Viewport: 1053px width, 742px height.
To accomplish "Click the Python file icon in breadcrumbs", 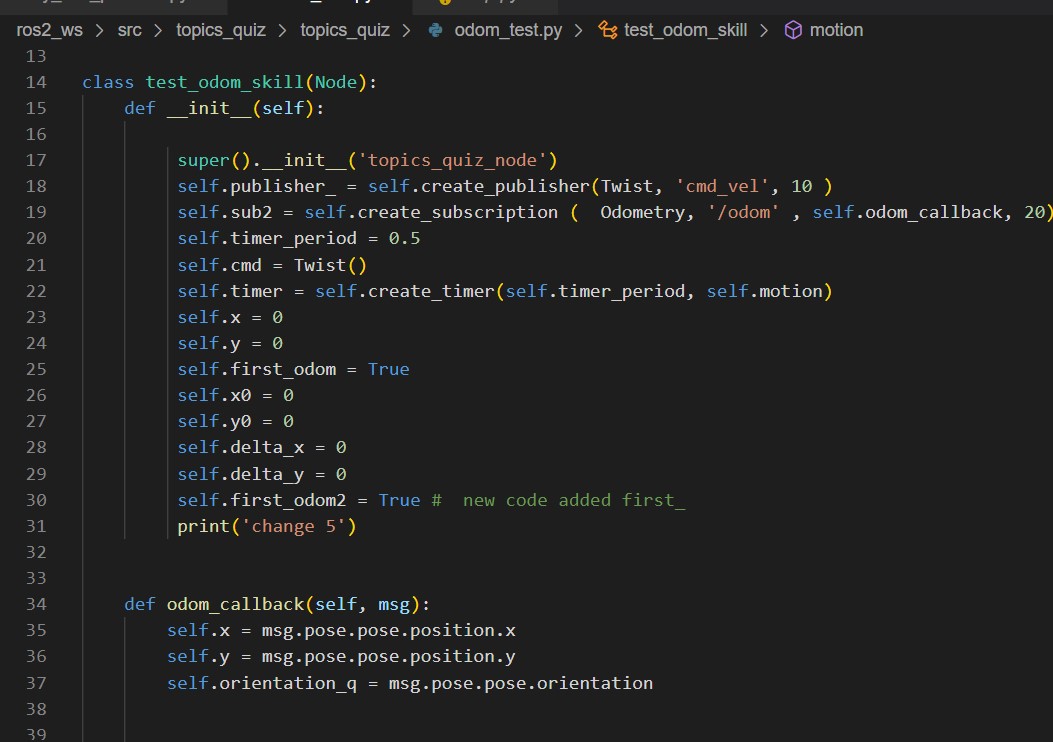I will [435, 30].
